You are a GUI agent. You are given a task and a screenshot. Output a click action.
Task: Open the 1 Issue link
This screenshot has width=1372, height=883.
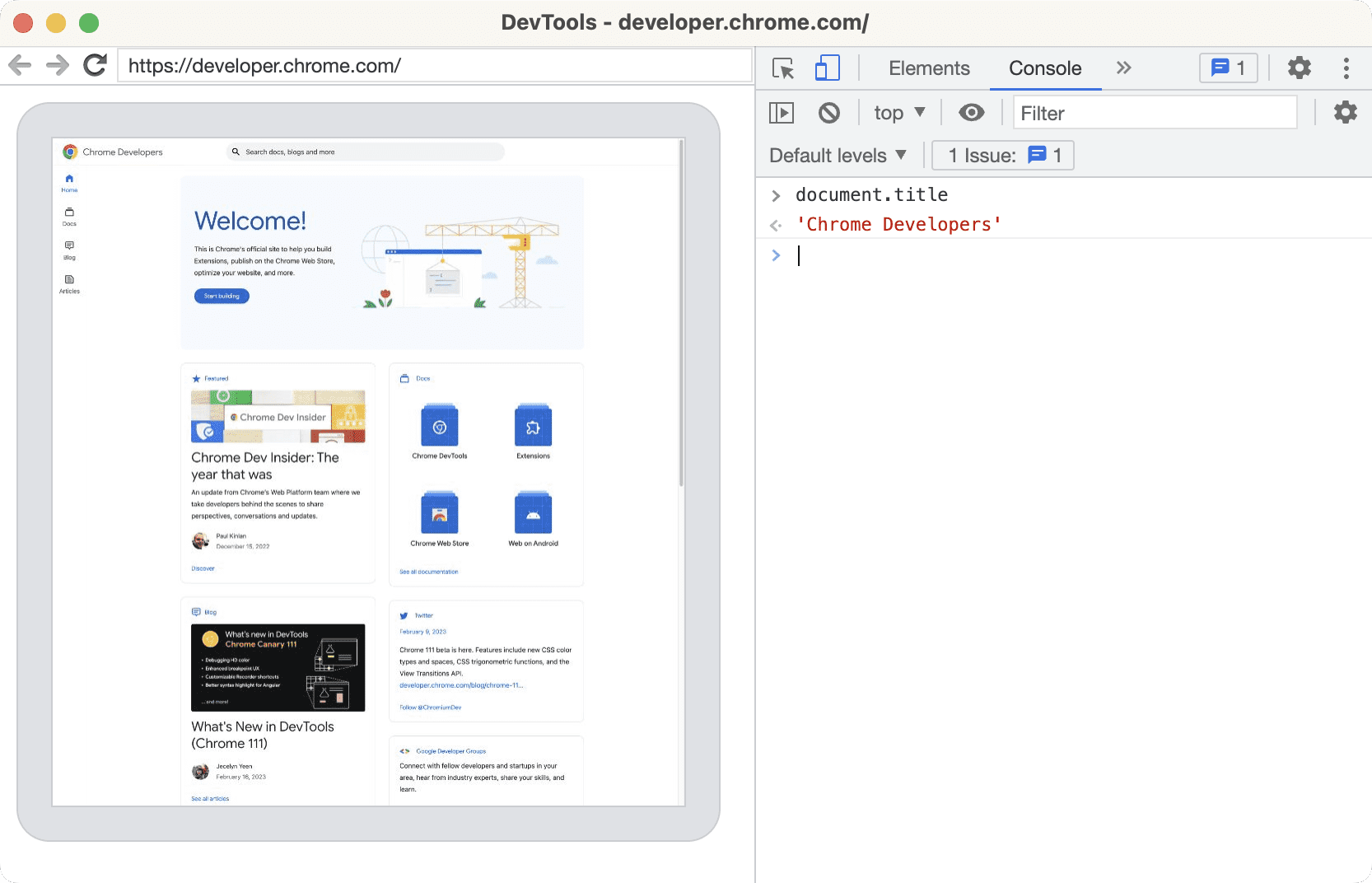tap(1002, 155)
